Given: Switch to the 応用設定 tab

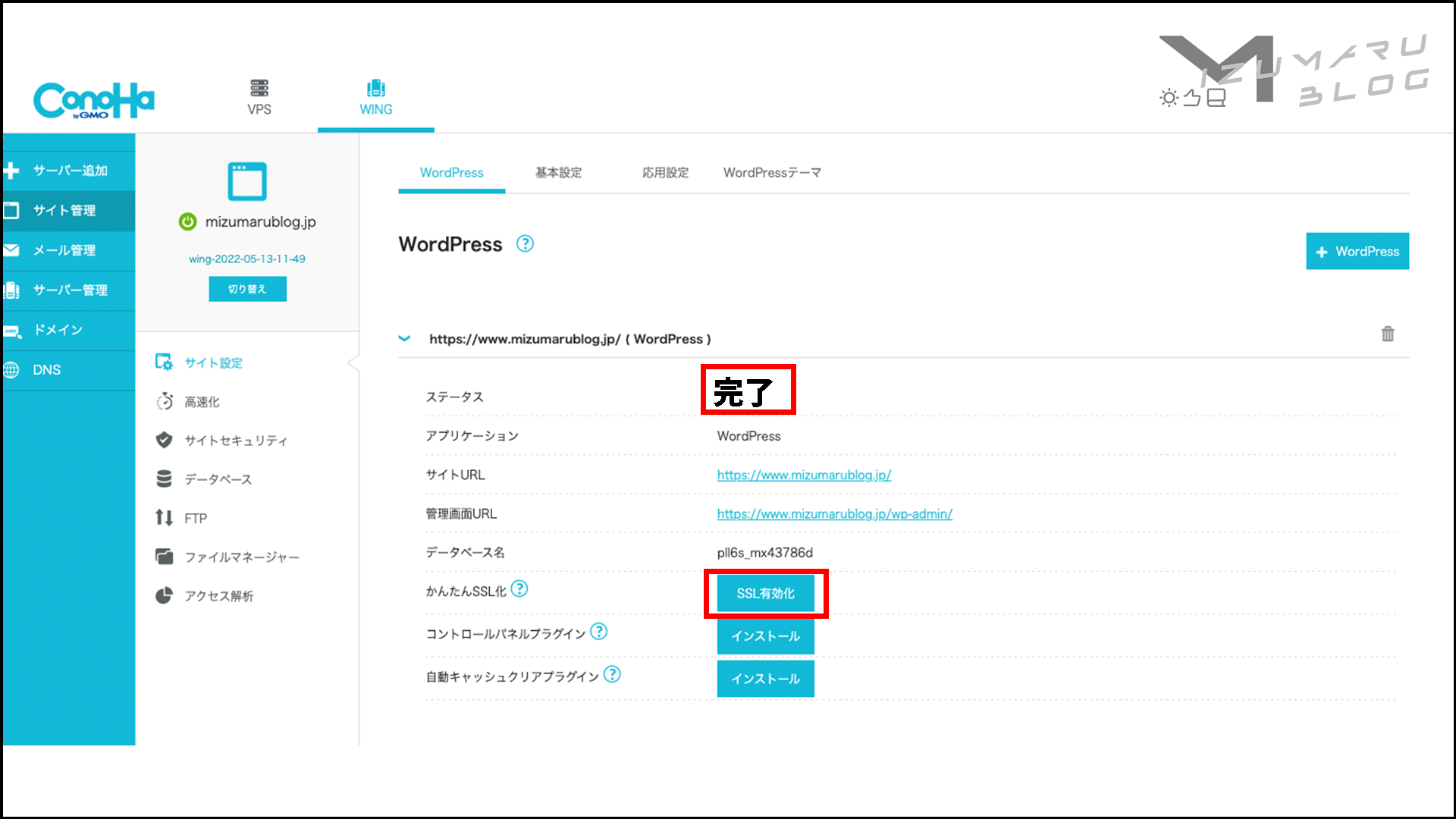Looking at the screenshot, I should tap(666, 173).
